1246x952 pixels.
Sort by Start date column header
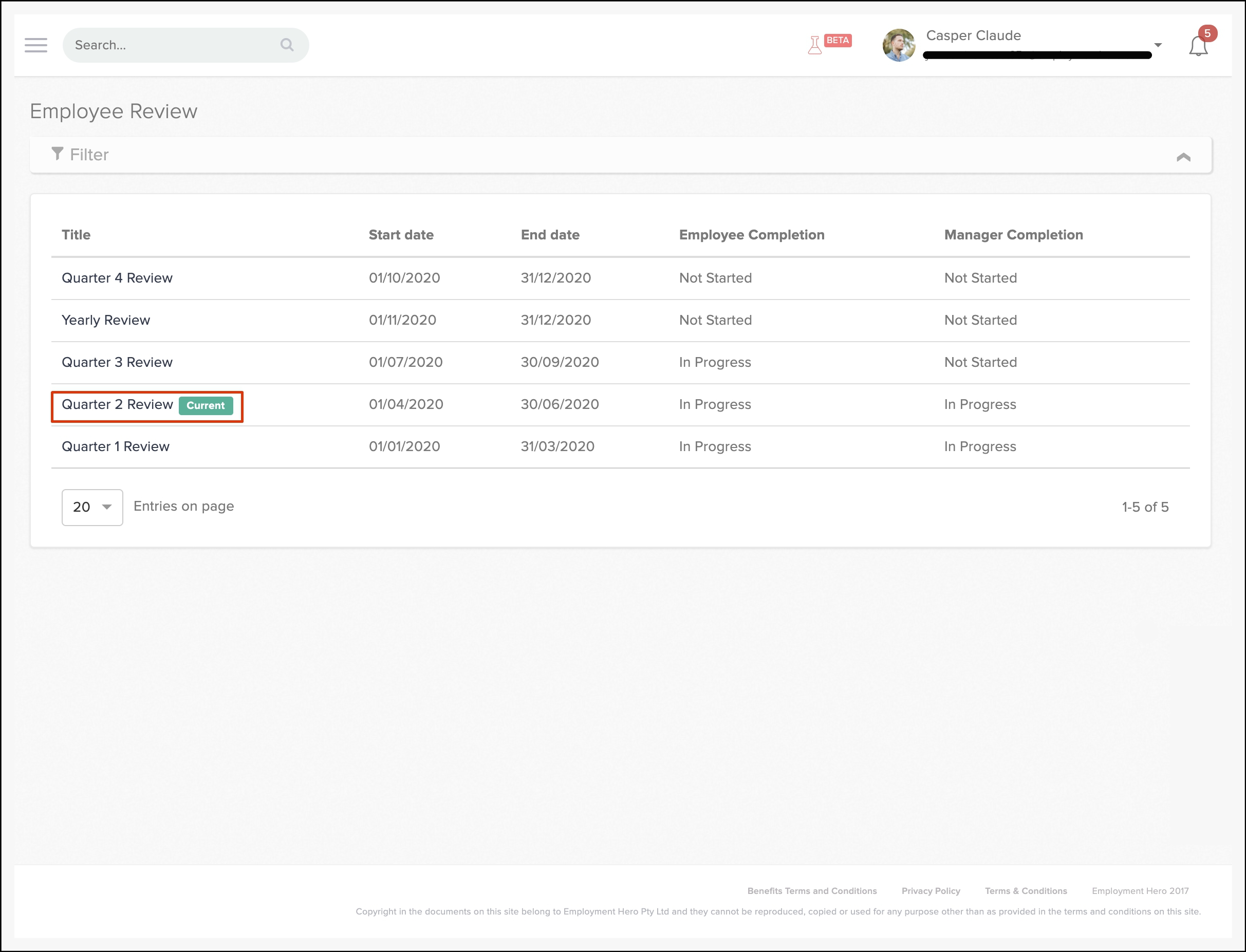click(401, 235)
